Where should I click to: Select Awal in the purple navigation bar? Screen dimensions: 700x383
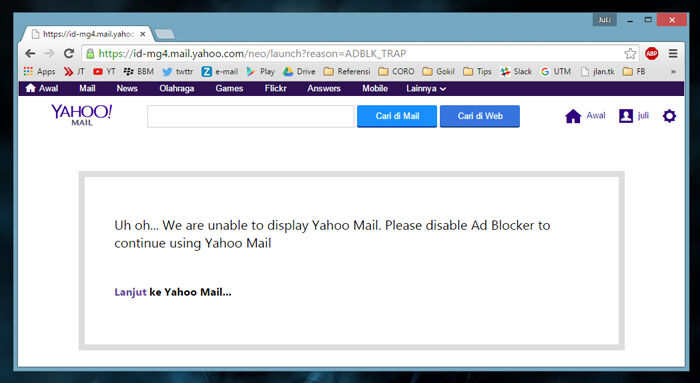pos(42,88)
